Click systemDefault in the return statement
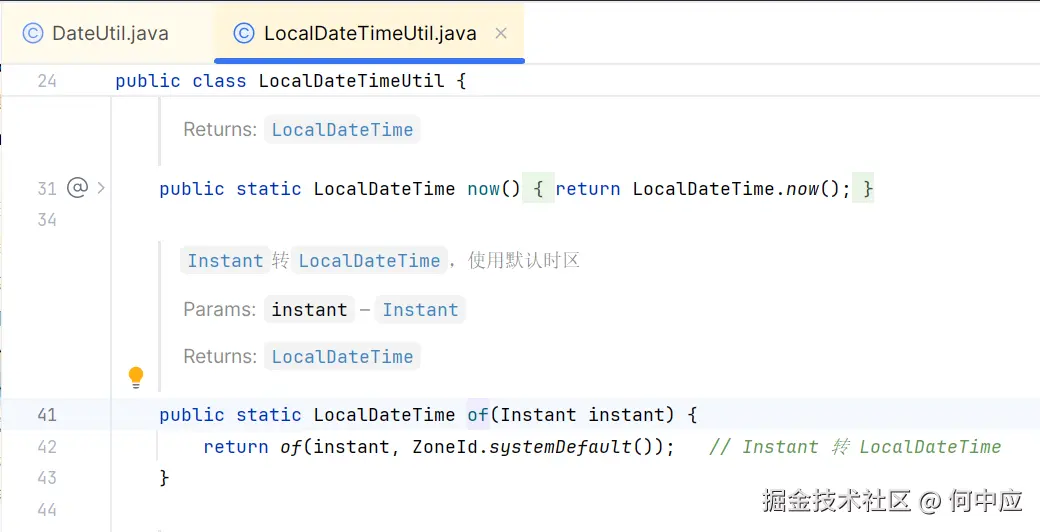Viewport: 1040px width, 532px height. pos(560,447)
